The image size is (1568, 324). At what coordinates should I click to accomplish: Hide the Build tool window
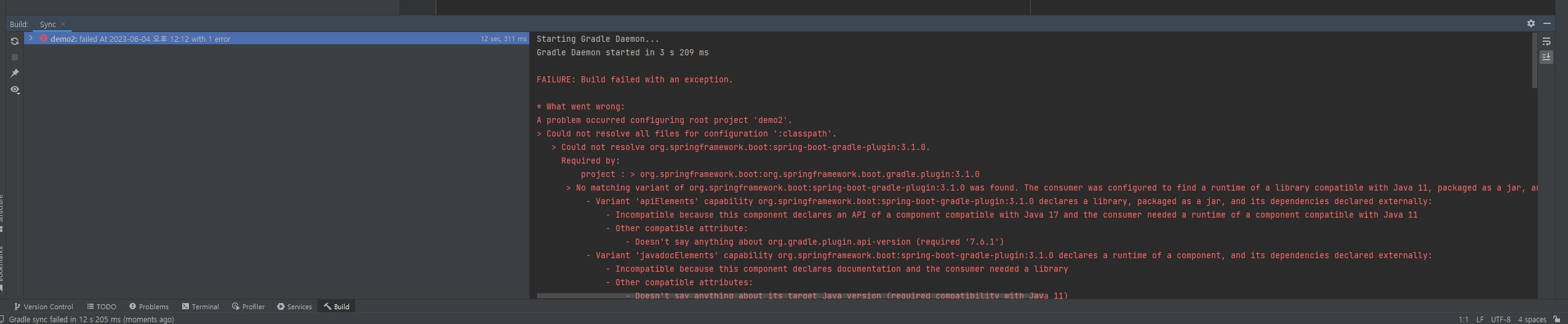click(x=1546, y=23)
